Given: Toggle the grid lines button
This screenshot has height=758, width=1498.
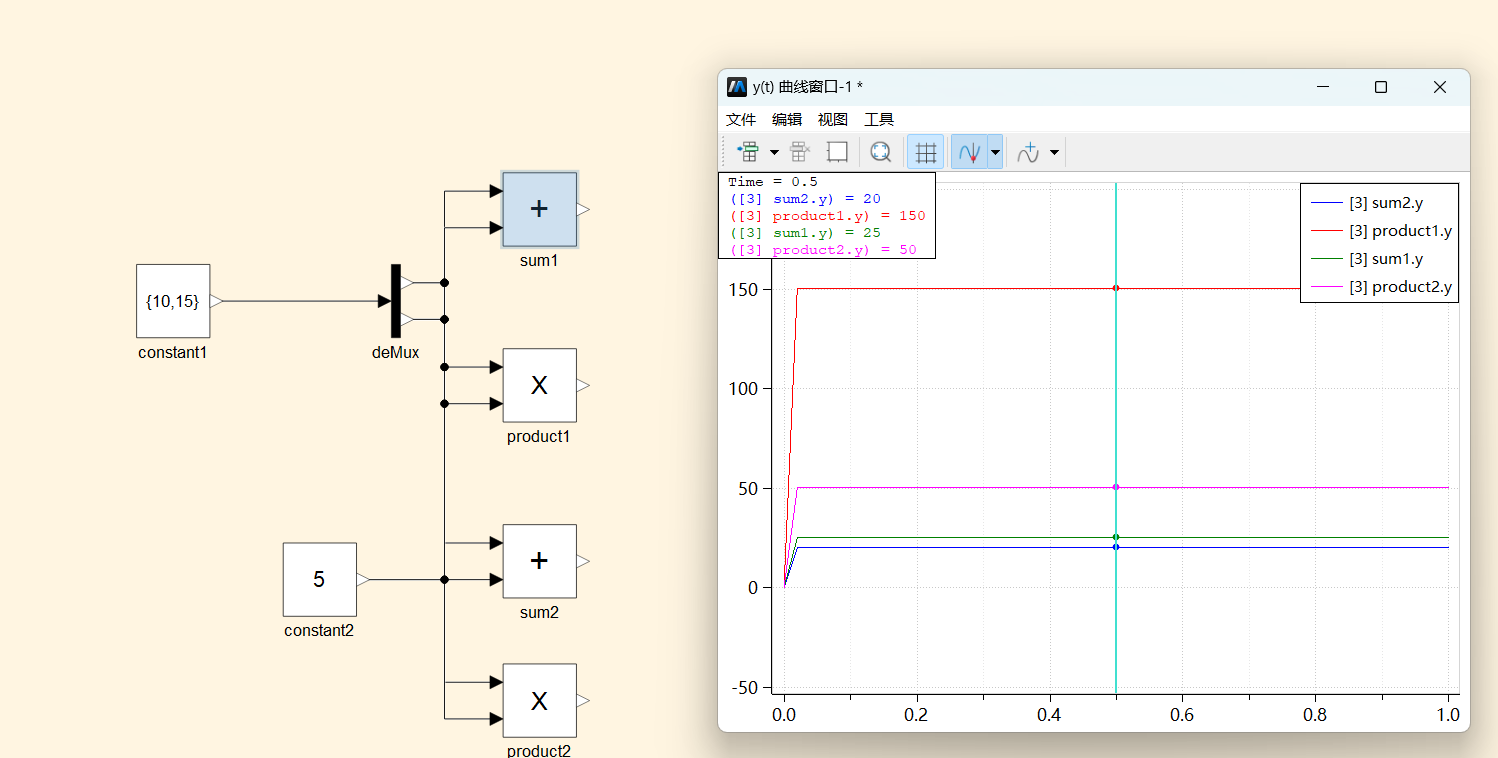Looking at the screenshot, I should coord(926,152).
